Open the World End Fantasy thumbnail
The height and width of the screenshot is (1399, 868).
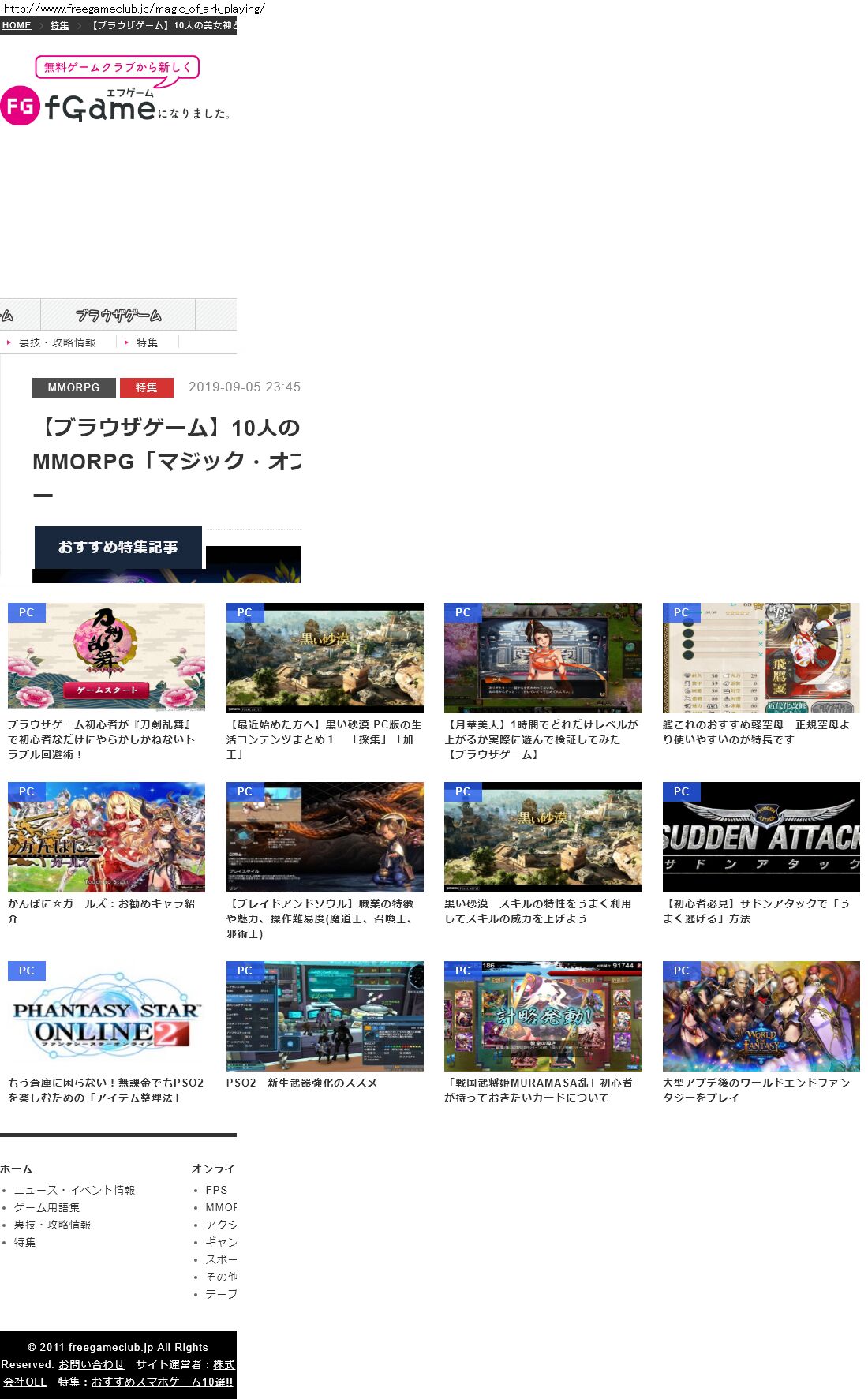(761, 1016)
